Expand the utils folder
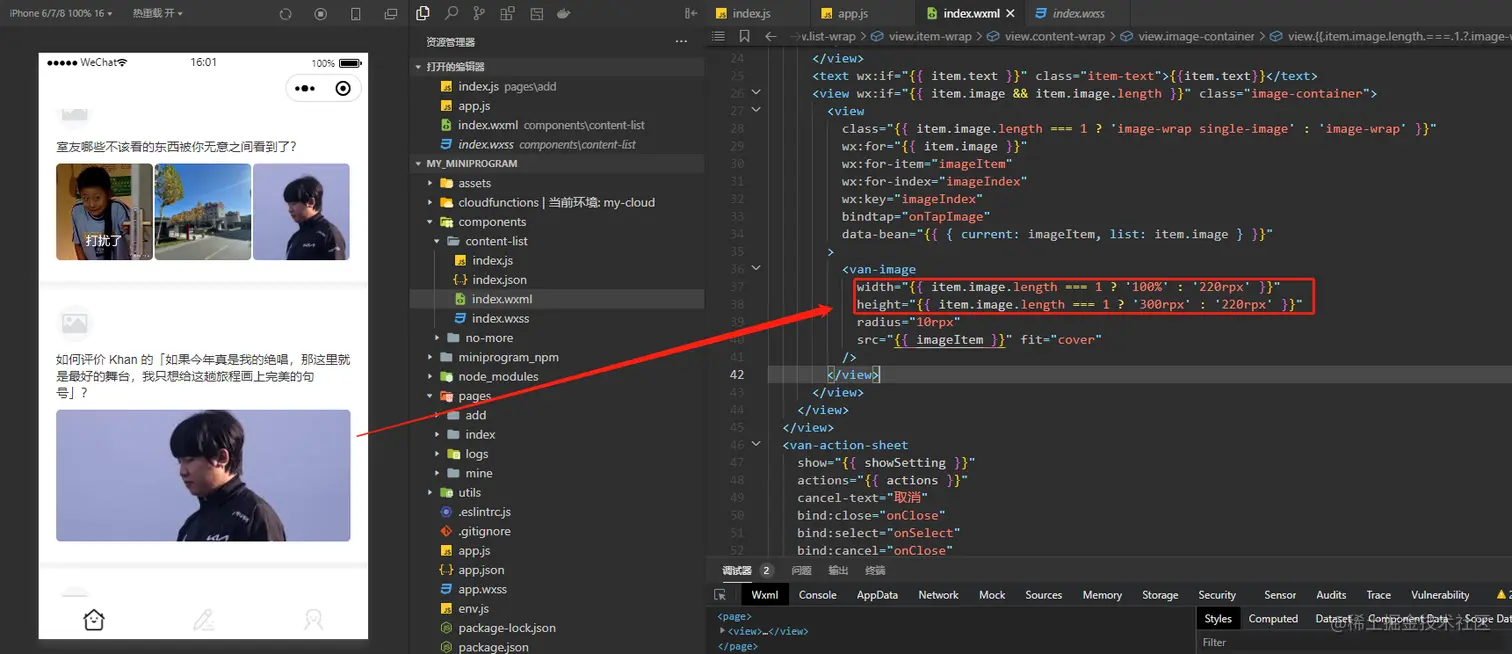 431,492
